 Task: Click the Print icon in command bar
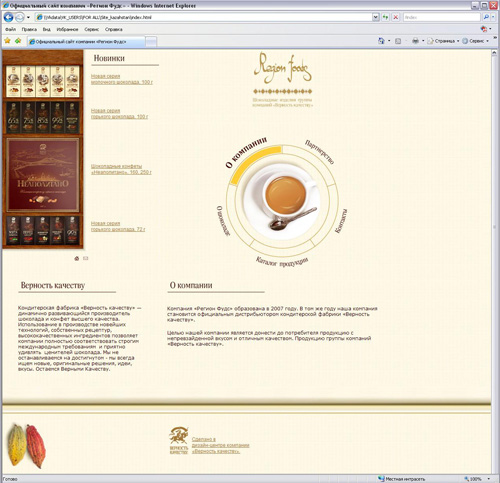click(x=415, y=41)
